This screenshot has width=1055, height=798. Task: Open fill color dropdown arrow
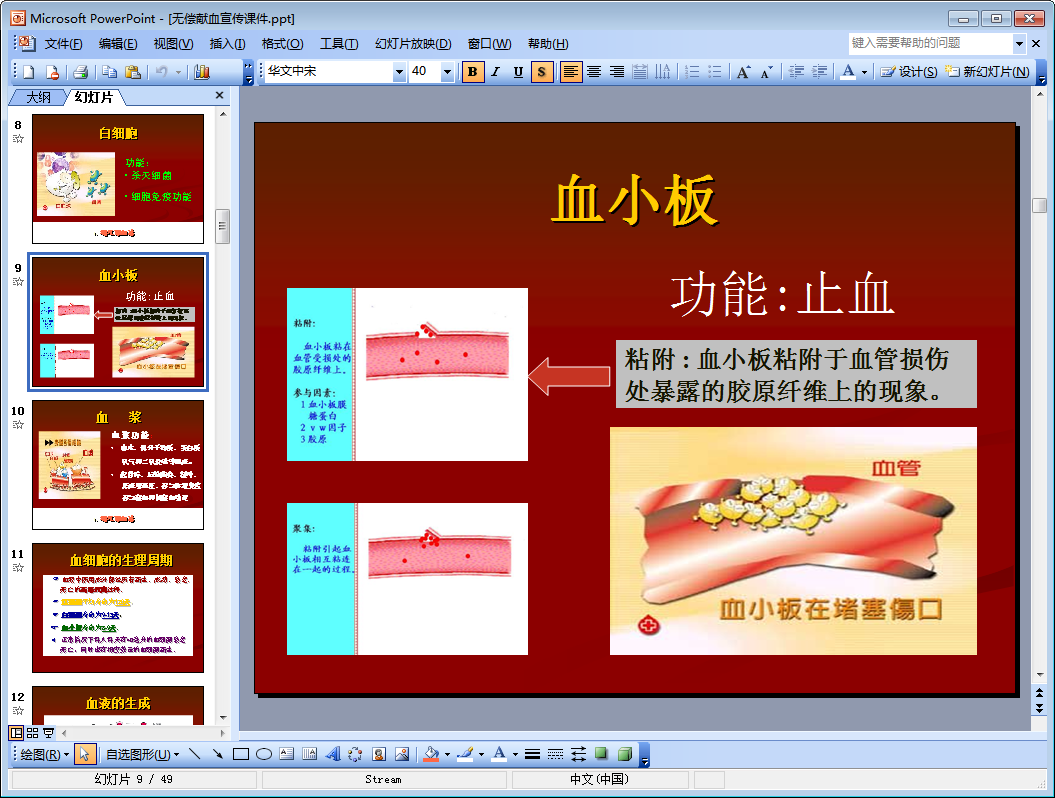[447, 754]
